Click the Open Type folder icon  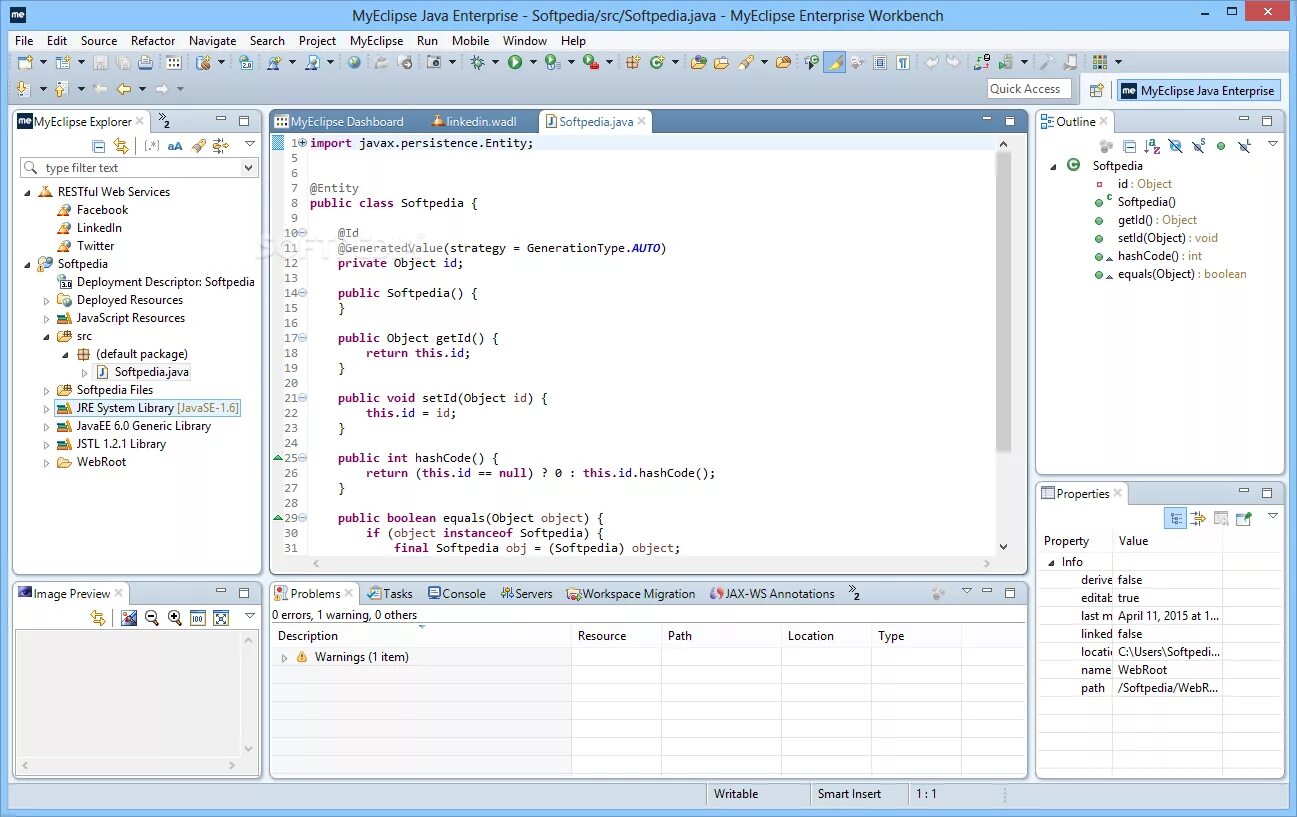pos(698,62)
